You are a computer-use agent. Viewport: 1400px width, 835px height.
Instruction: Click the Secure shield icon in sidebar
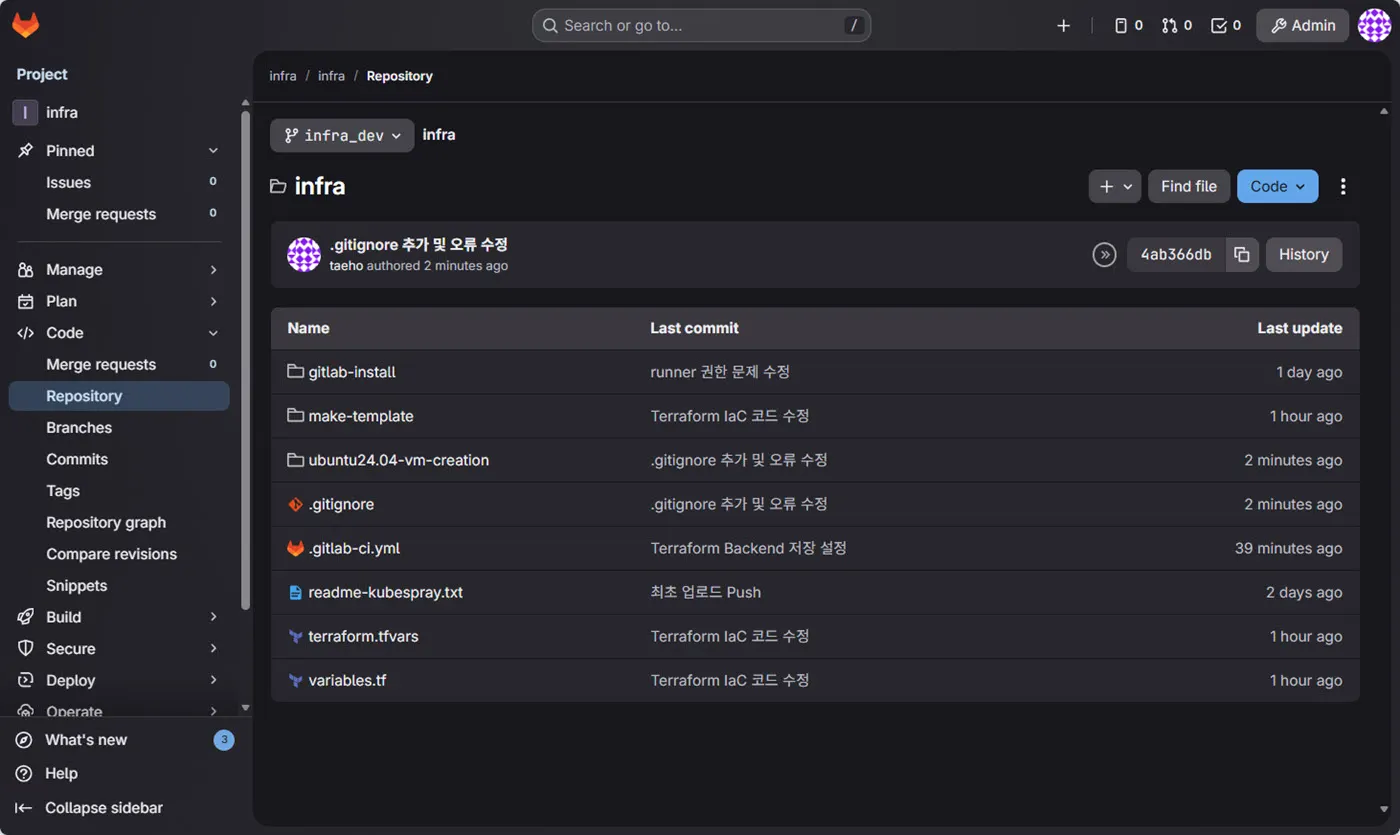26,649
